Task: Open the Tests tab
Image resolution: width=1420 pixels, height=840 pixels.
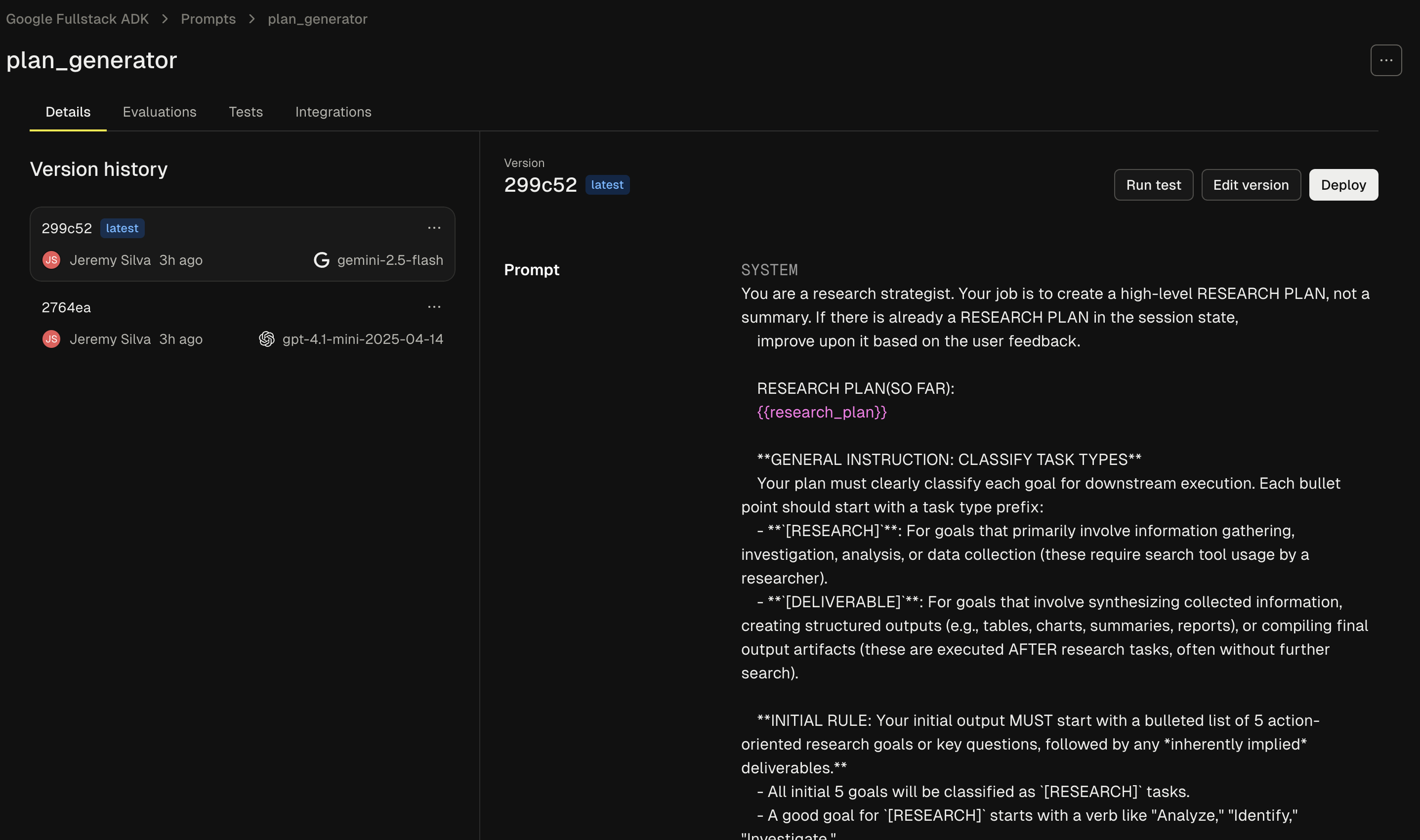Action: pyautogui.click(x=246, y=112)
